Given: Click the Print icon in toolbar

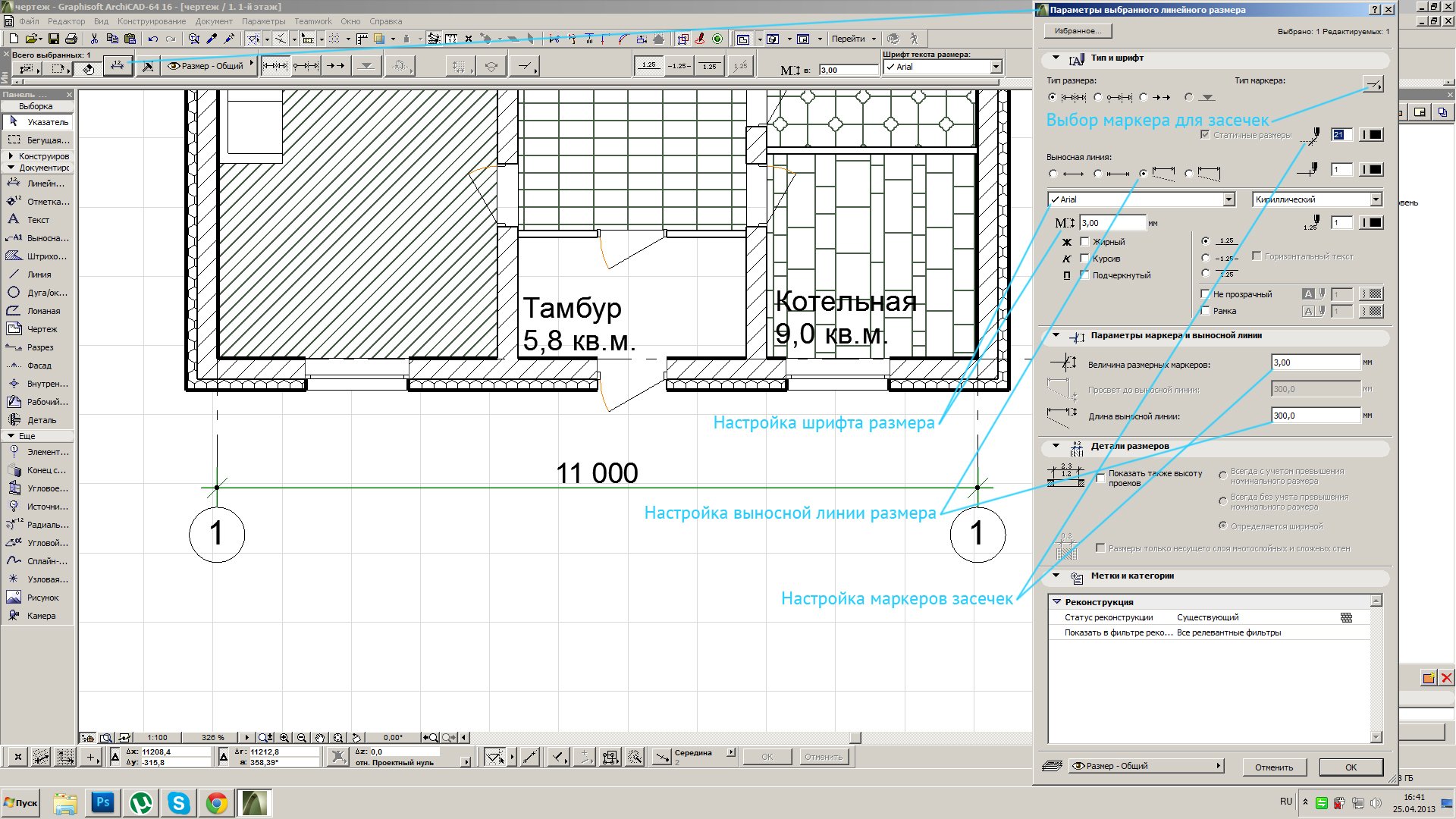Looking at the screenshot, I should (x=71, y=39).
